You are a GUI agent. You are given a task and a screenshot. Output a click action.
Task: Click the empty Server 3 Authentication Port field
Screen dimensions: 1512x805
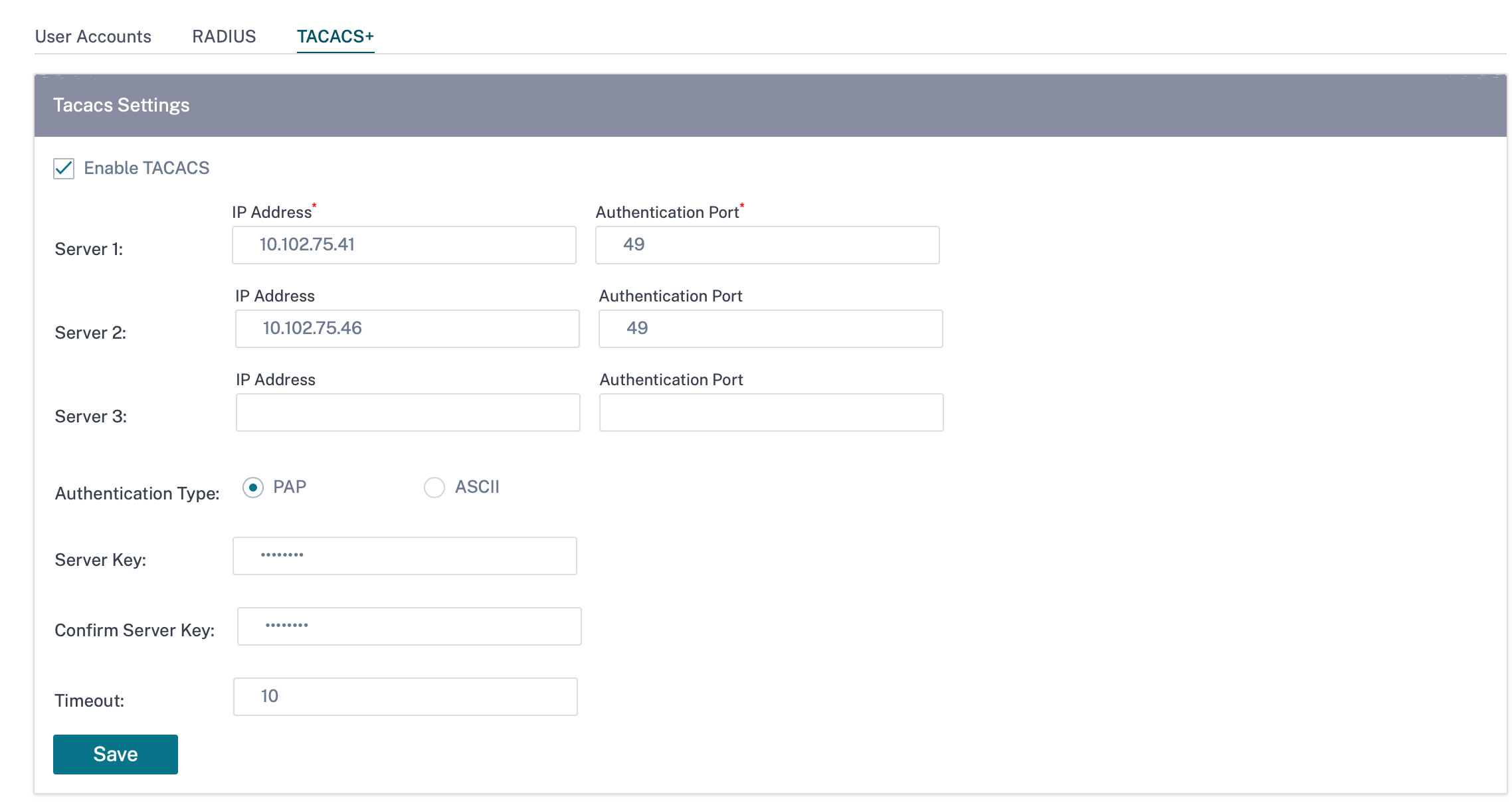[771, 412]
